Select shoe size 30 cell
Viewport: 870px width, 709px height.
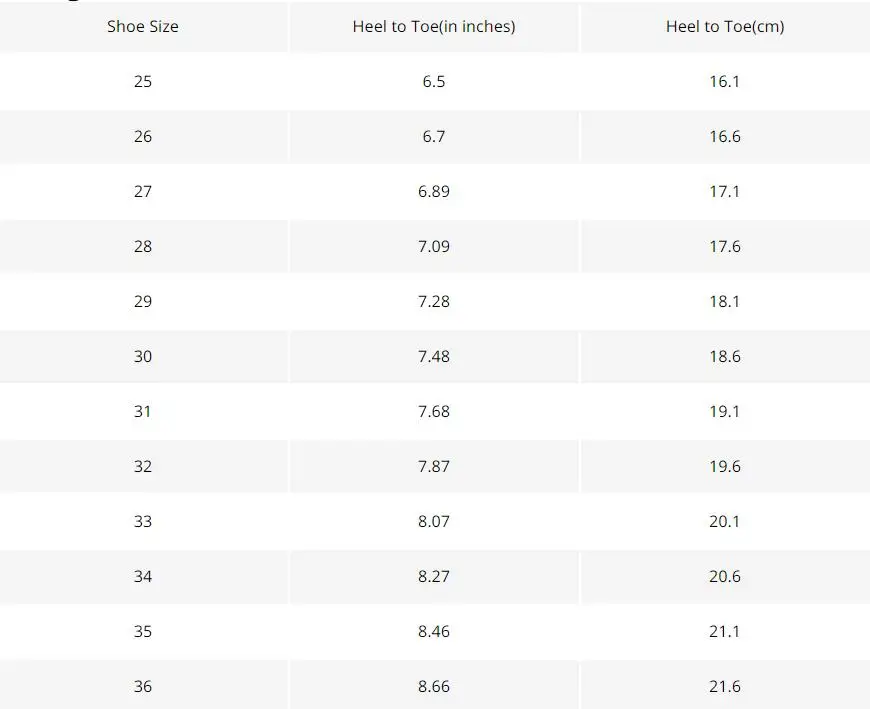tap(143, 356)
